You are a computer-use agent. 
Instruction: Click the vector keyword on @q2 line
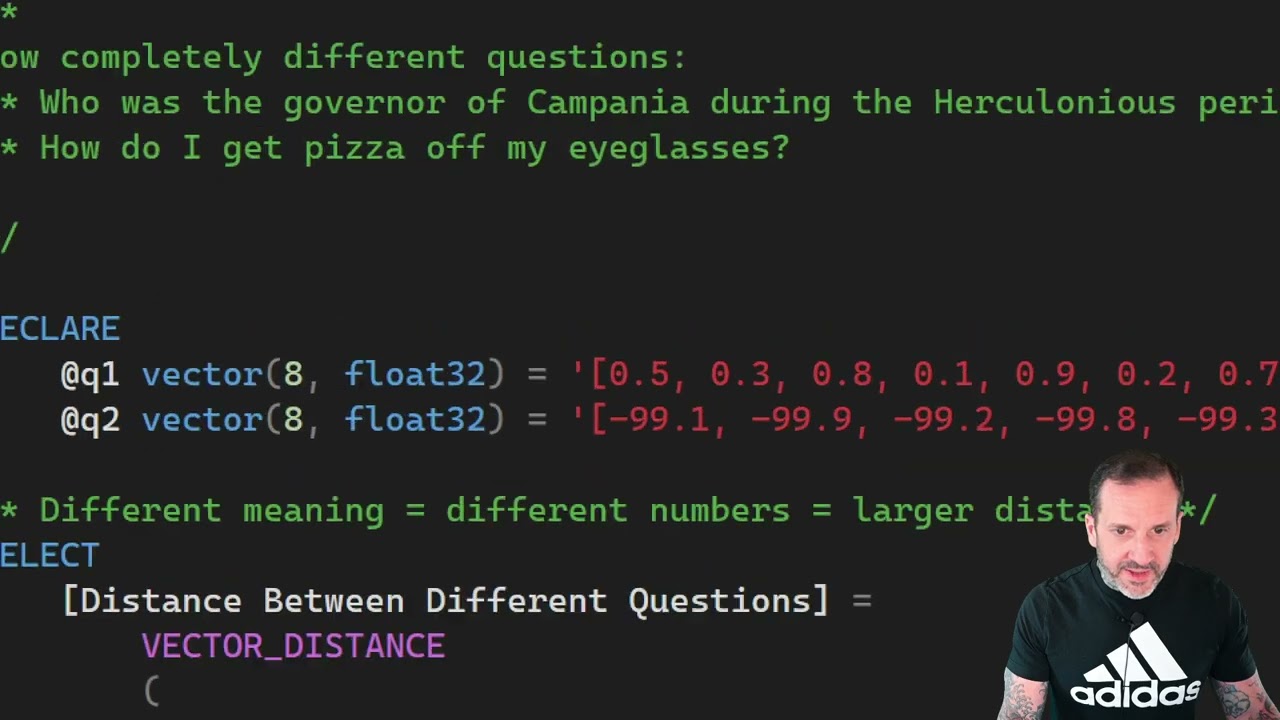(x=202, y=419)
